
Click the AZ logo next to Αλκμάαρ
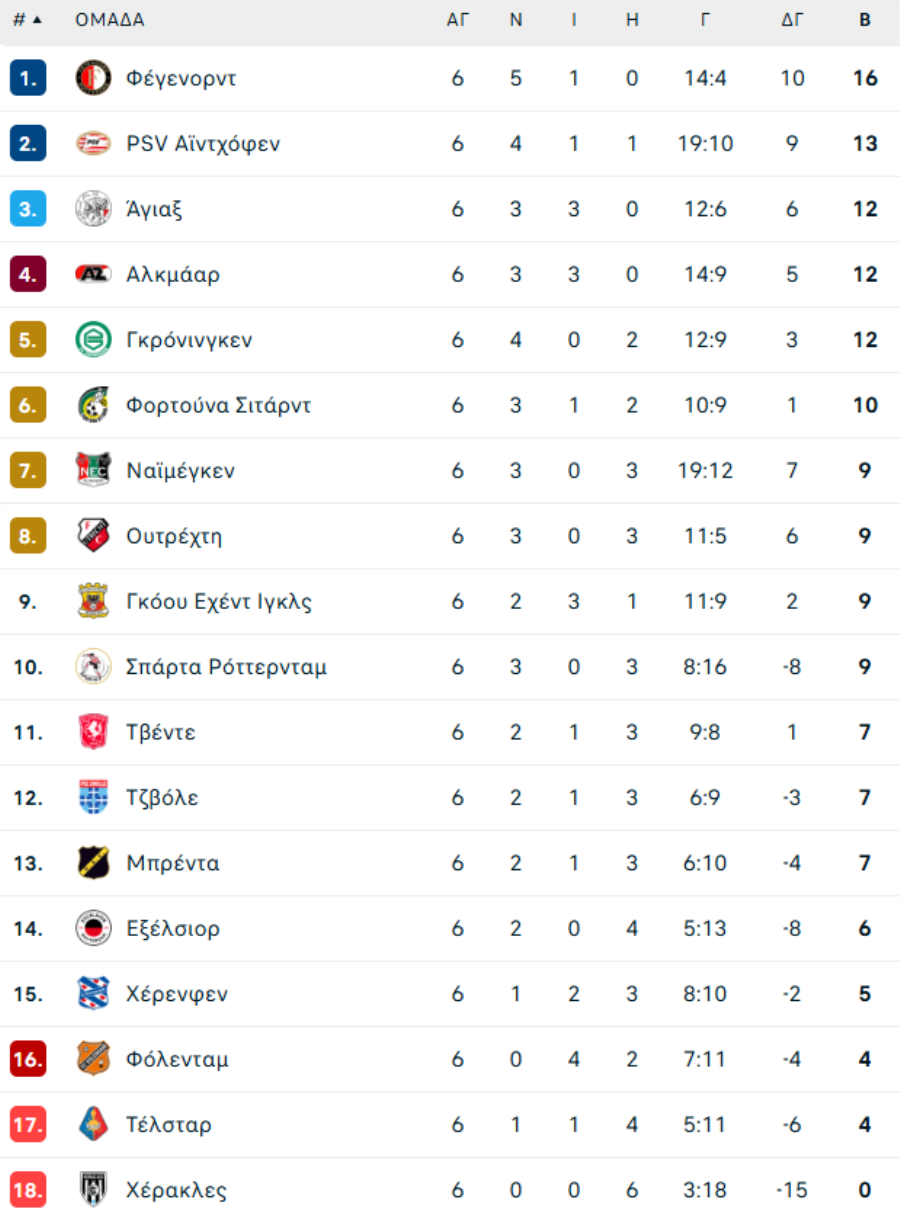point(93,274)
